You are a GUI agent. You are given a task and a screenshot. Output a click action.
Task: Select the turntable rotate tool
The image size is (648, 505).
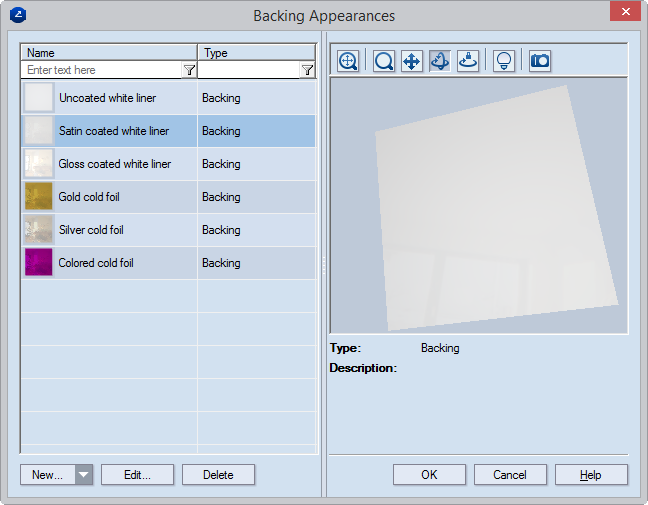pos(467,61)
